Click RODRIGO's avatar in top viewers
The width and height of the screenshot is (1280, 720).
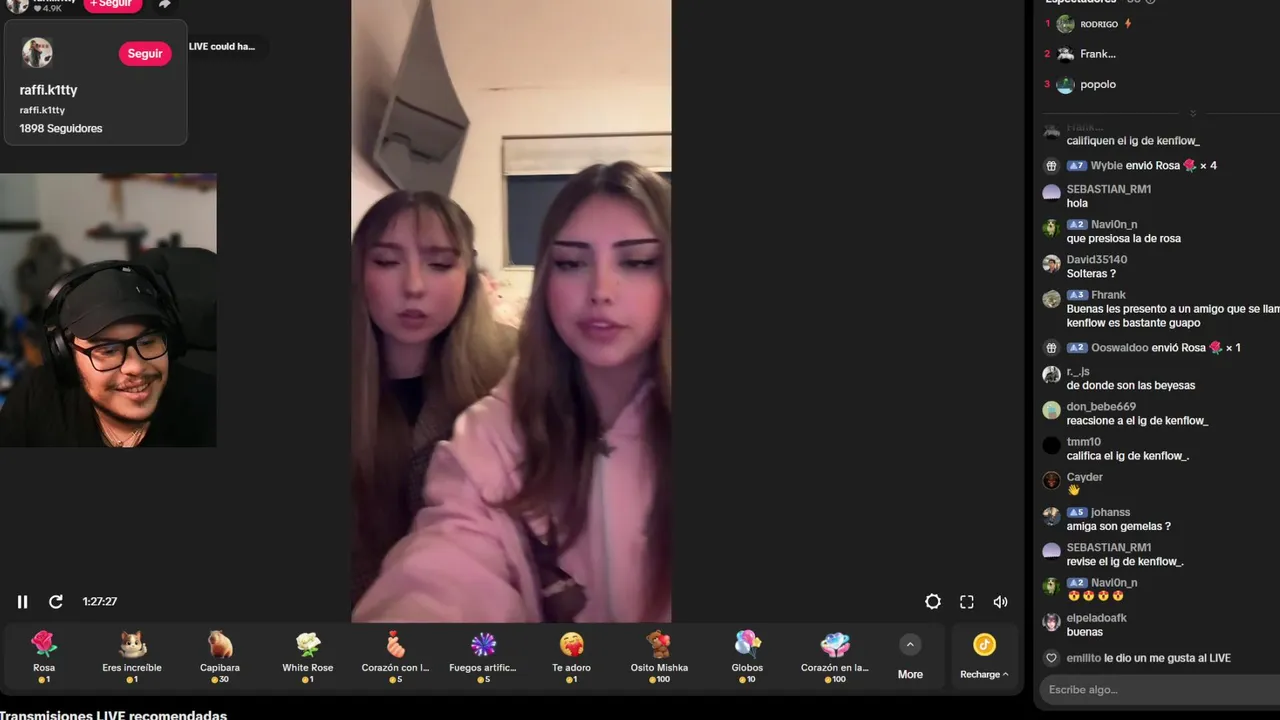point(1065,24)
